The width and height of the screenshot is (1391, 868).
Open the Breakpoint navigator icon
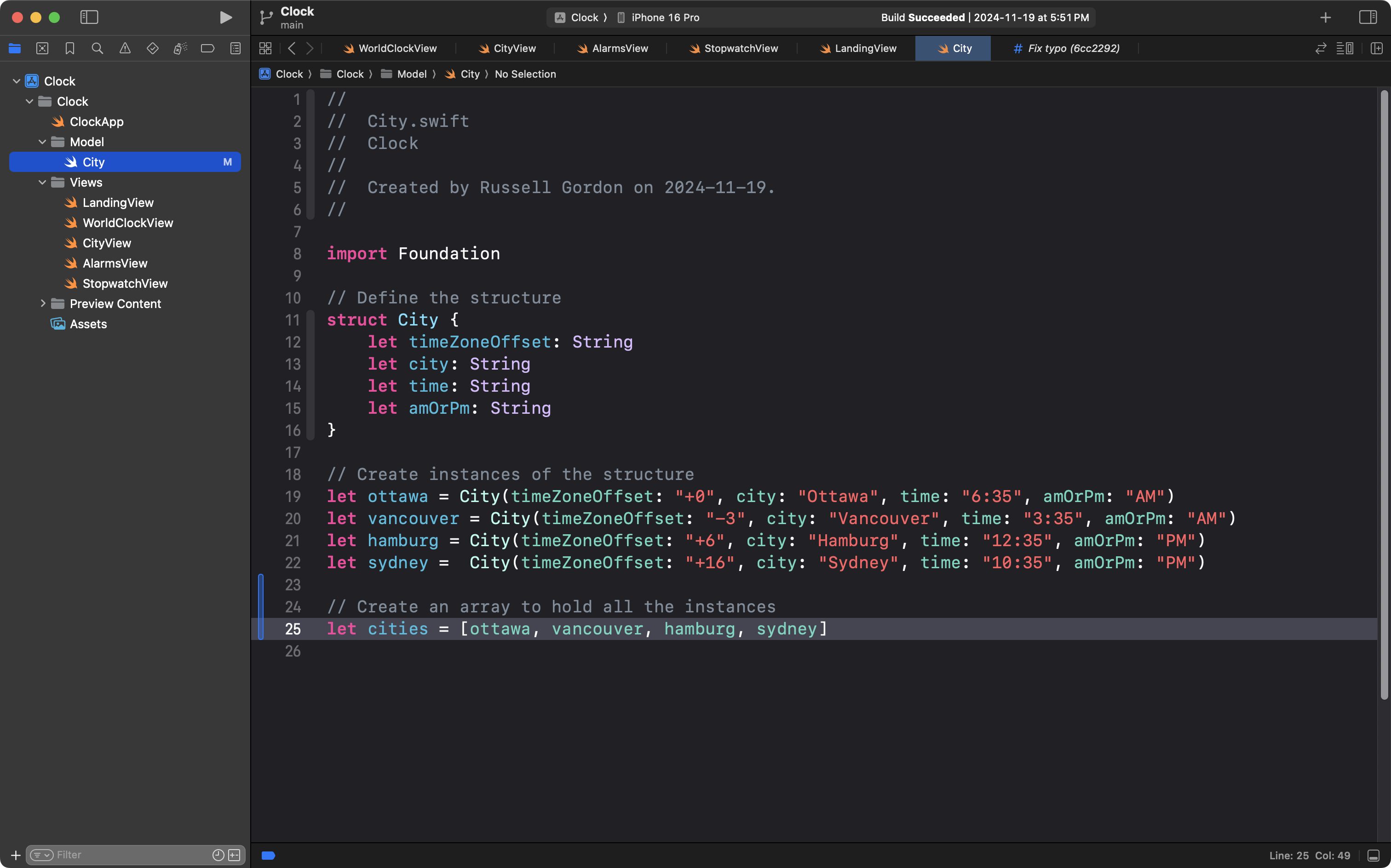coord(207,49)
